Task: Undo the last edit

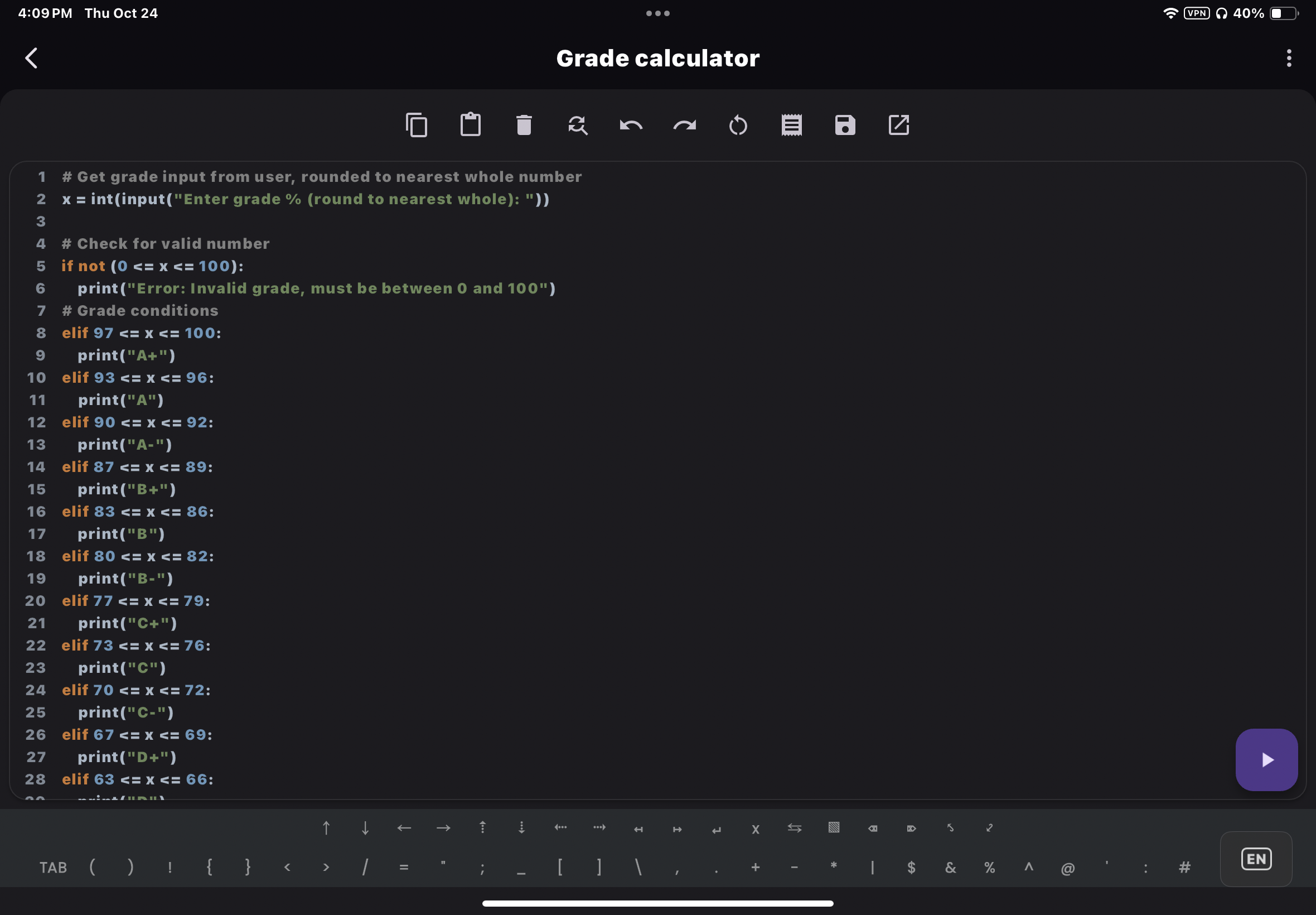Action: [631, 125]
